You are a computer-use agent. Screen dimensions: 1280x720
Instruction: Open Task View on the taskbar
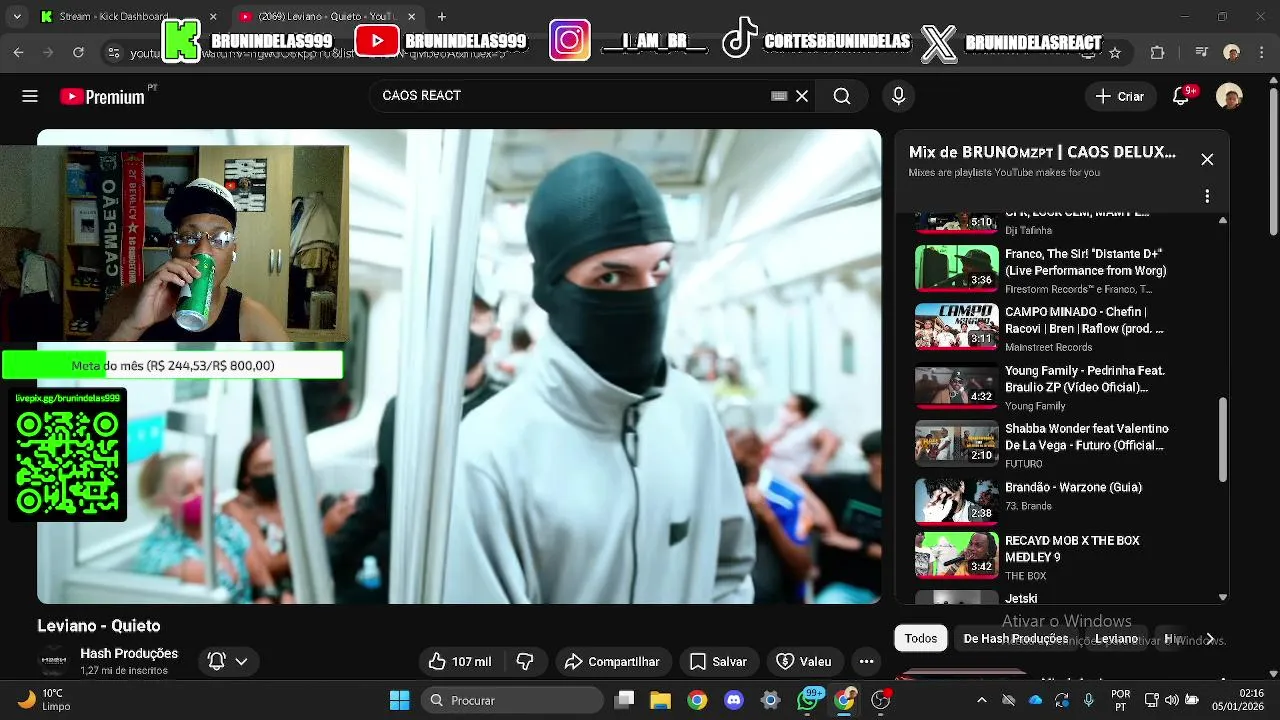(625, 700)
